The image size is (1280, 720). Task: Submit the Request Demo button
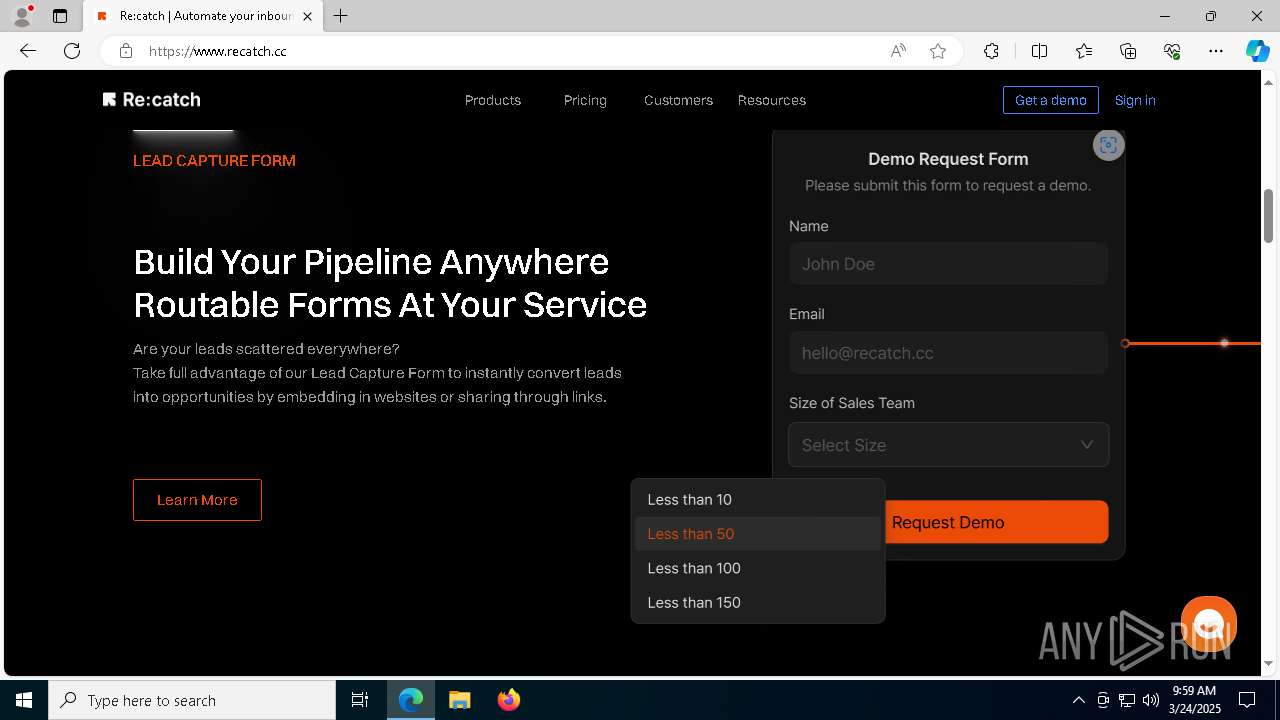tap(948, 522)
